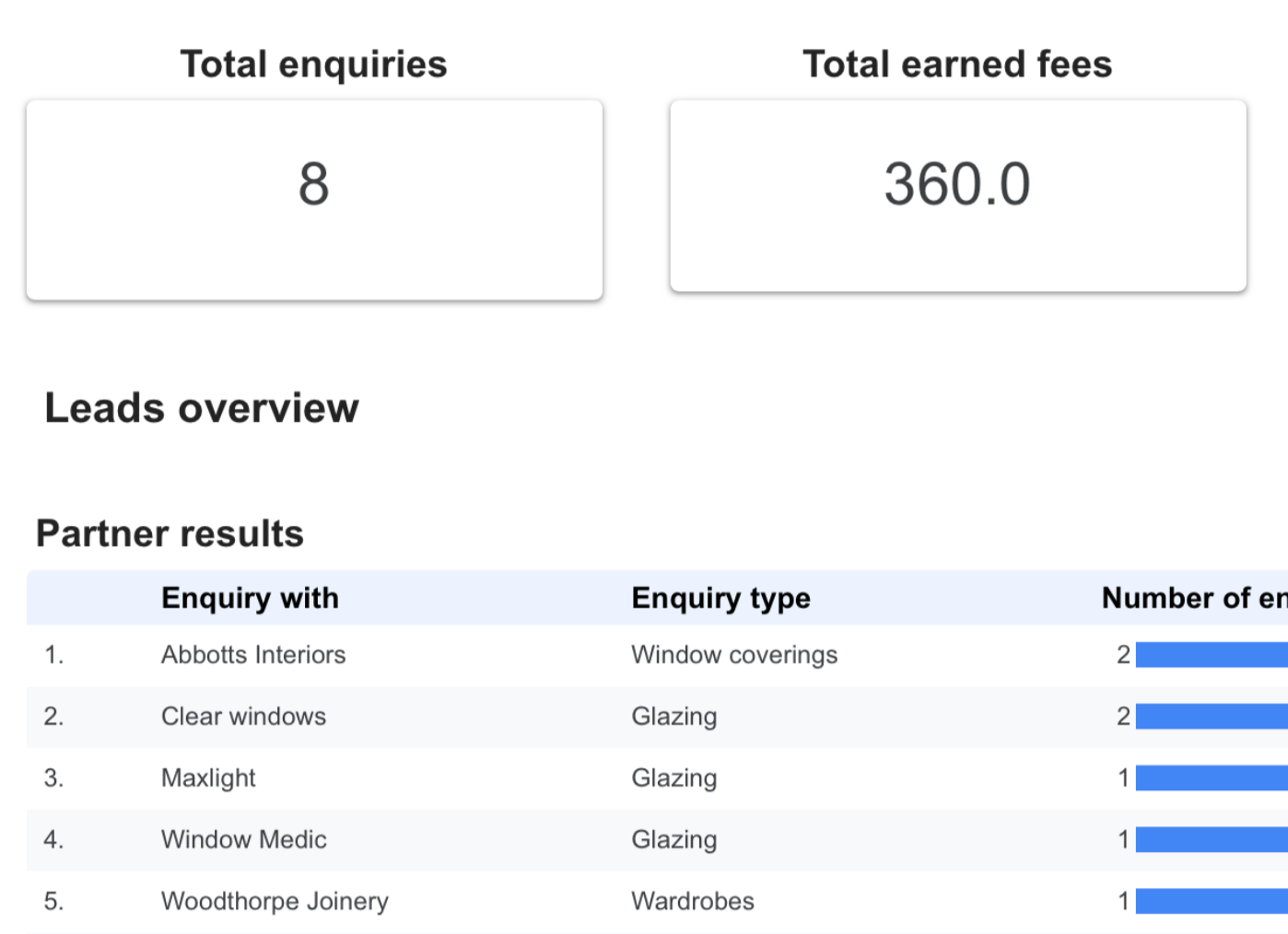Image resolution: width=1288 pixels, height=934 pixels.
Task: Click the Total enquiries value 8
Action: click(x=313, y=184)
